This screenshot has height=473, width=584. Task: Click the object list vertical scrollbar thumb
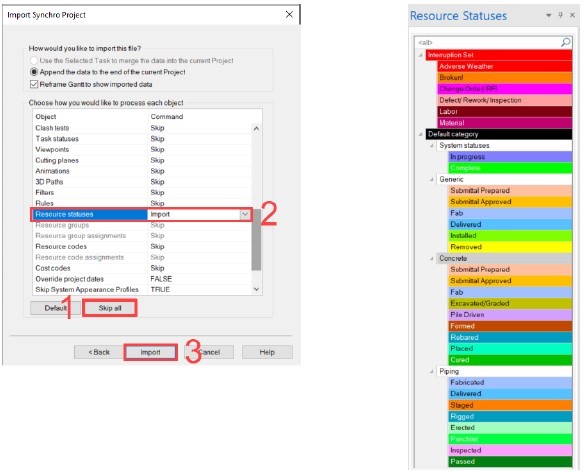point(256,239)
